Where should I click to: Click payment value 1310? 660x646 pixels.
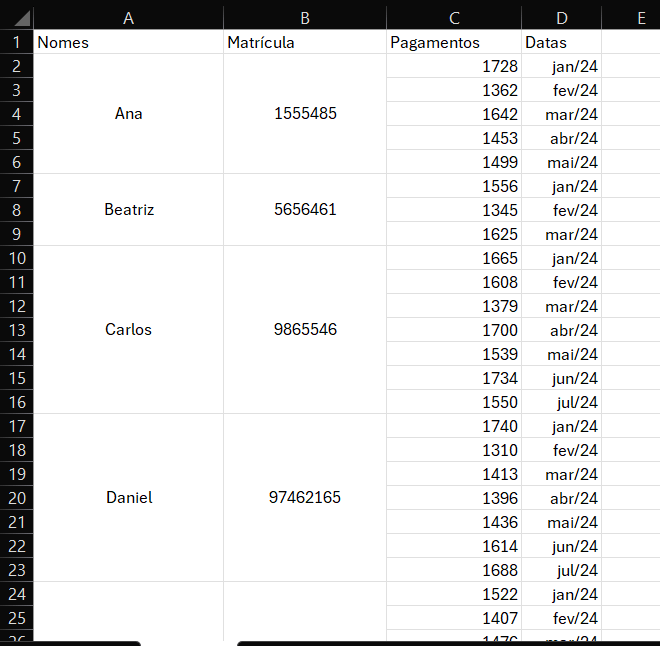click(454, 450)
